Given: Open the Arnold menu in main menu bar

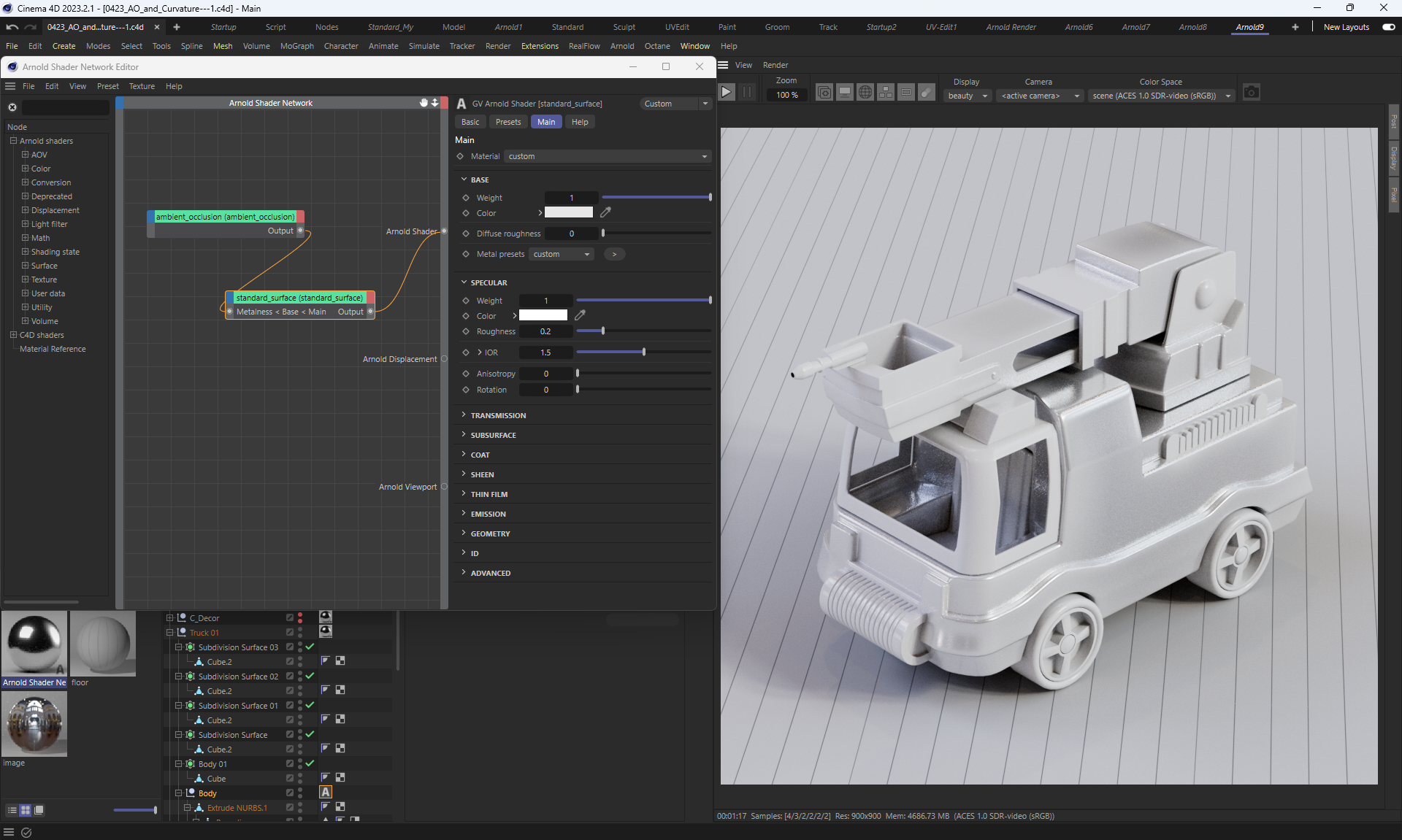Looking at the screenshot, I should point(621,46).
